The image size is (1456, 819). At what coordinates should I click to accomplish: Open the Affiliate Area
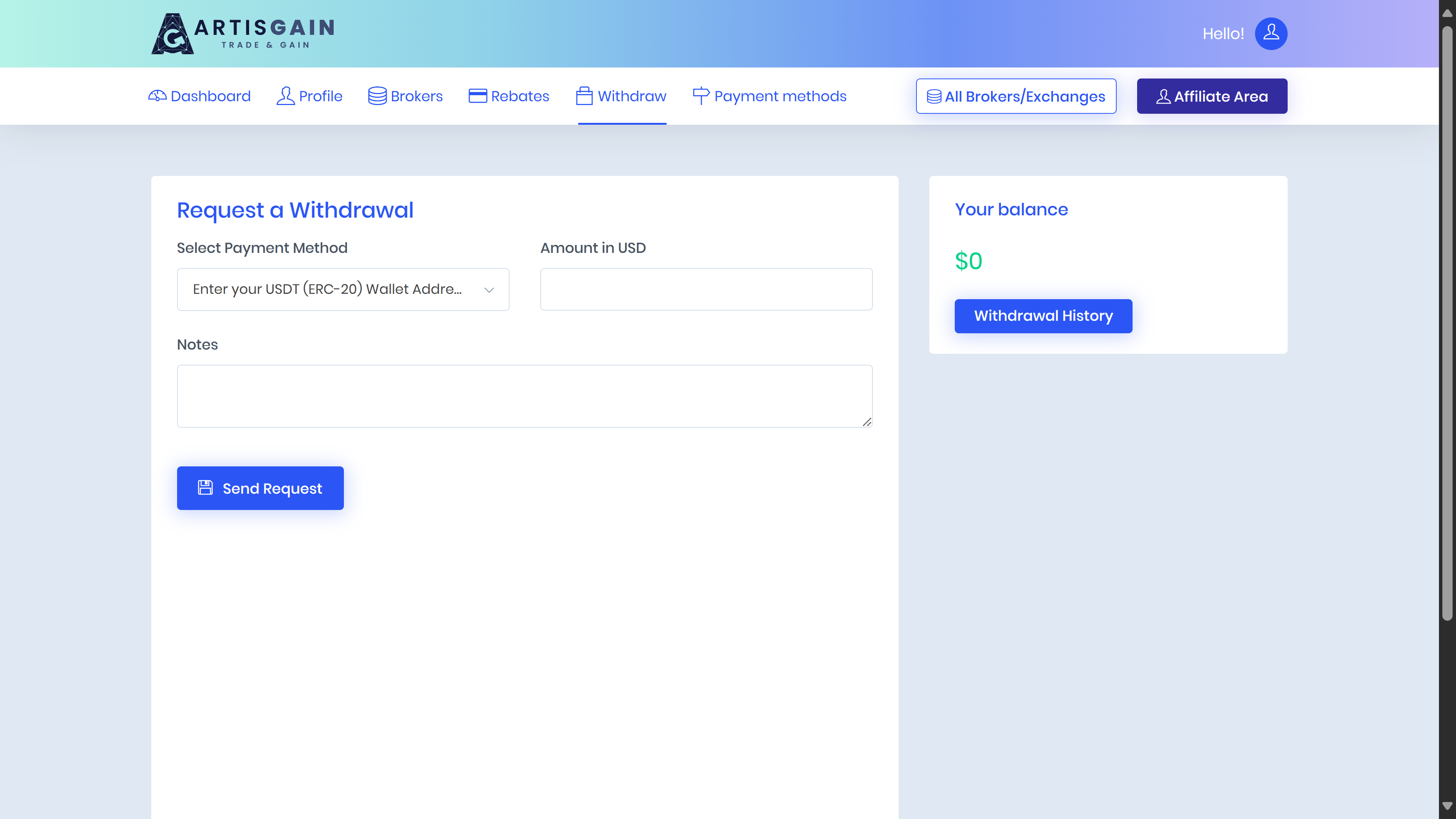1212,96
